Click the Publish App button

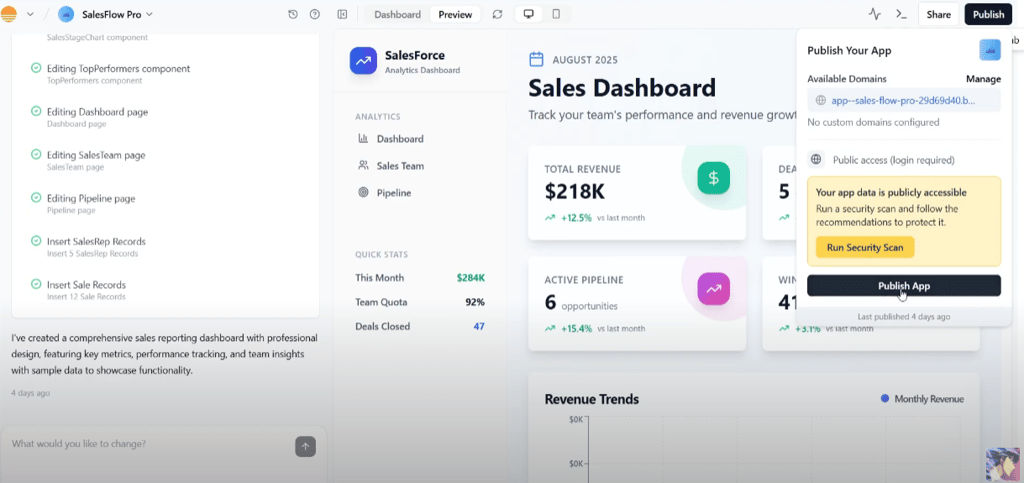(x=904, y=285)
